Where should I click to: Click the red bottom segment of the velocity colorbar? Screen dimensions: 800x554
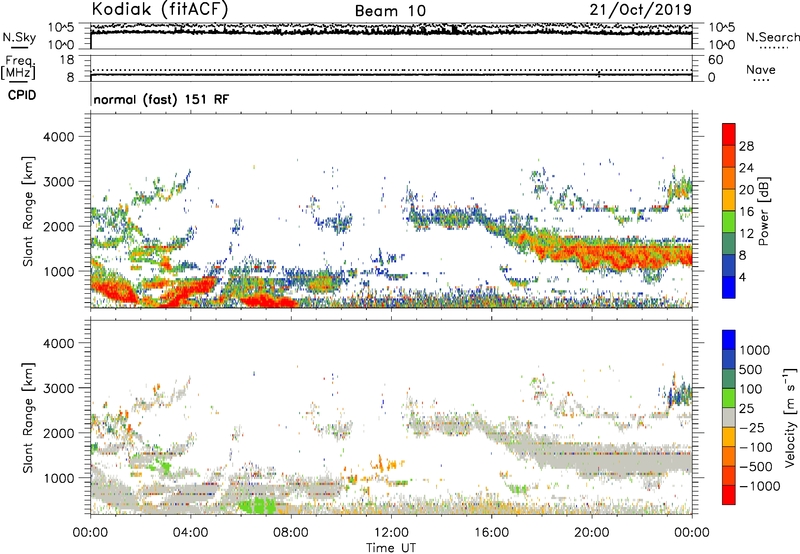[x=729, y=495]
